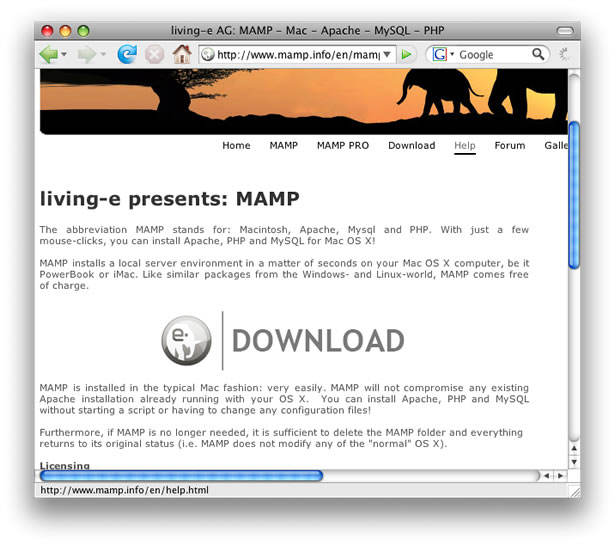Click the horizontal scrollbar left arrow

547,476
